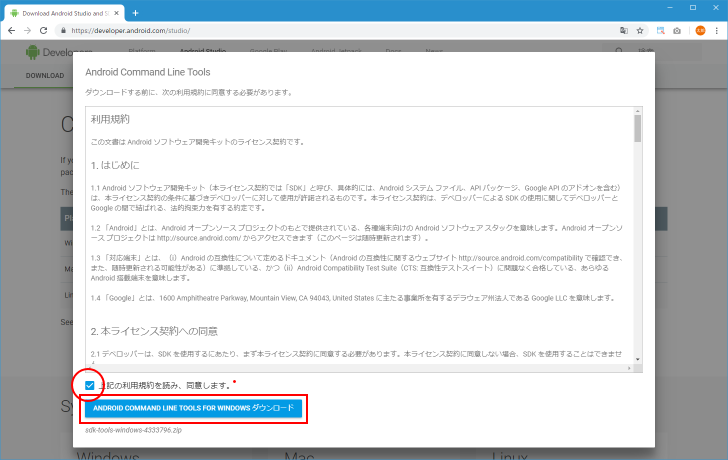Click the terms scrollbar up arrow
Screen dimensions: 728x460
coord(637,111)
